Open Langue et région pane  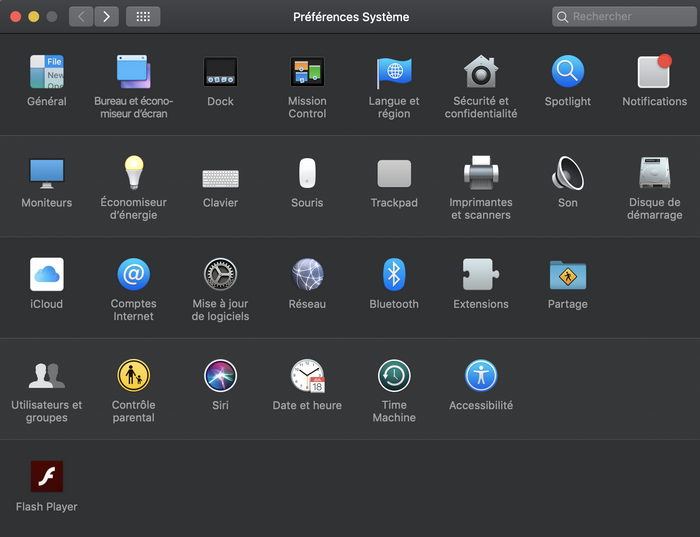click(394, 72)
